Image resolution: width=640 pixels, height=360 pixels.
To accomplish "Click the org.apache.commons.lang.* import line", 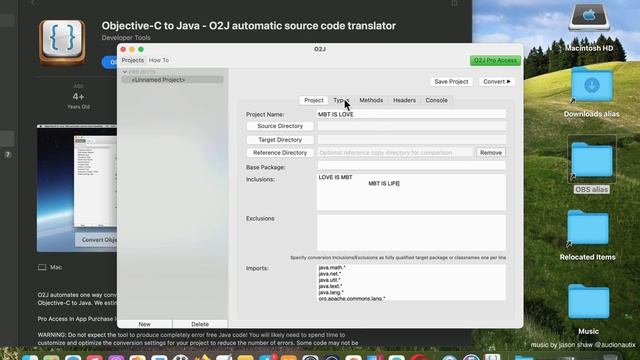I will [x=352, y=298].
